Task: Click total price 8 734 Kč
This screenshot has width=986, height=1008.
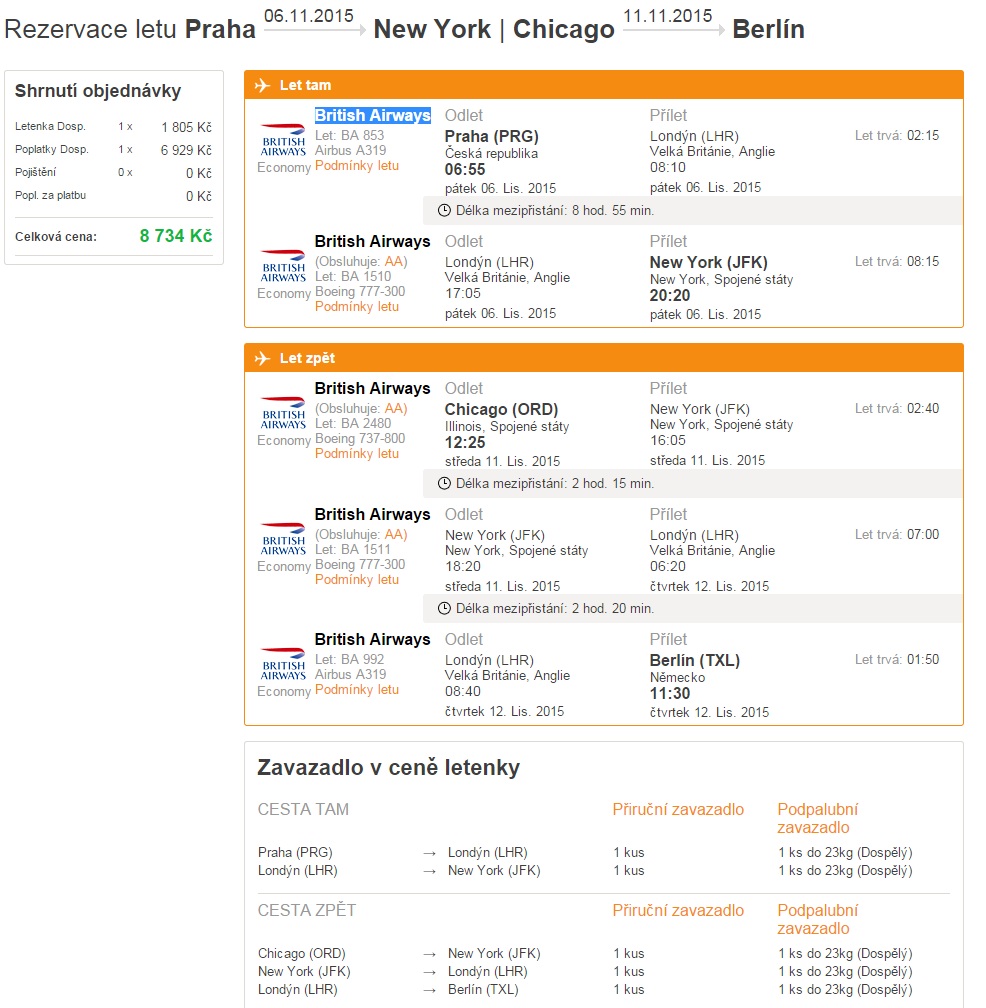Action: pos(176,236)
